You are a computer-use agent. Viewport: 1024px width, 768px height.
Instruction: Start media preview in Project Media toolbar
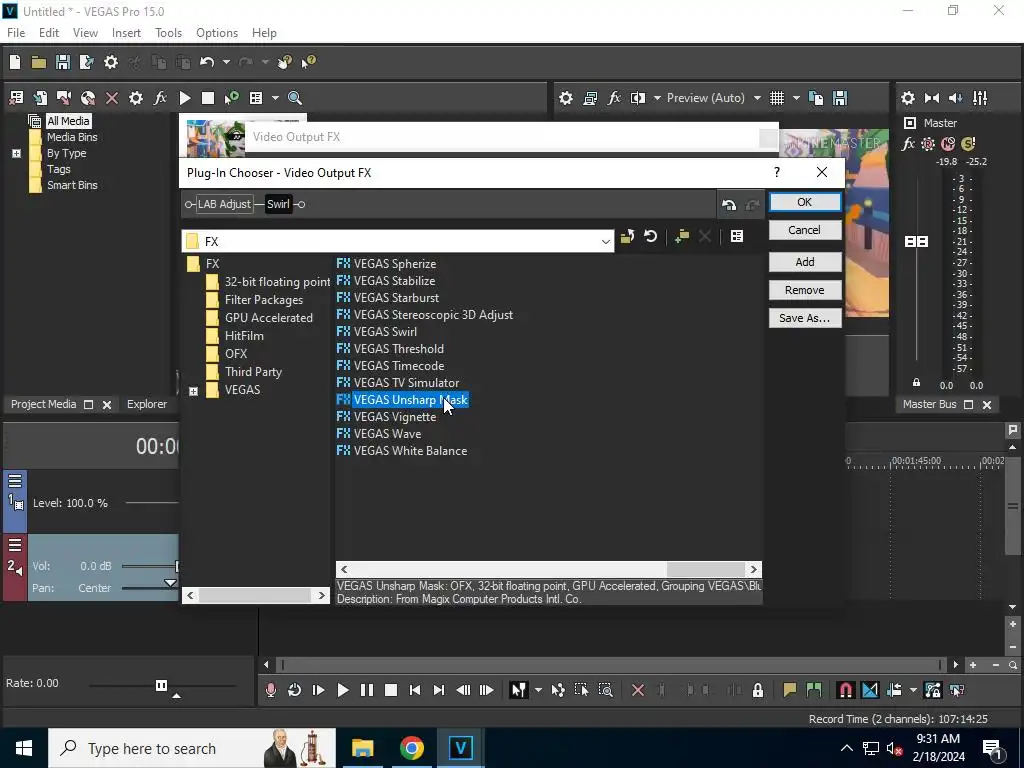[185, 98]
